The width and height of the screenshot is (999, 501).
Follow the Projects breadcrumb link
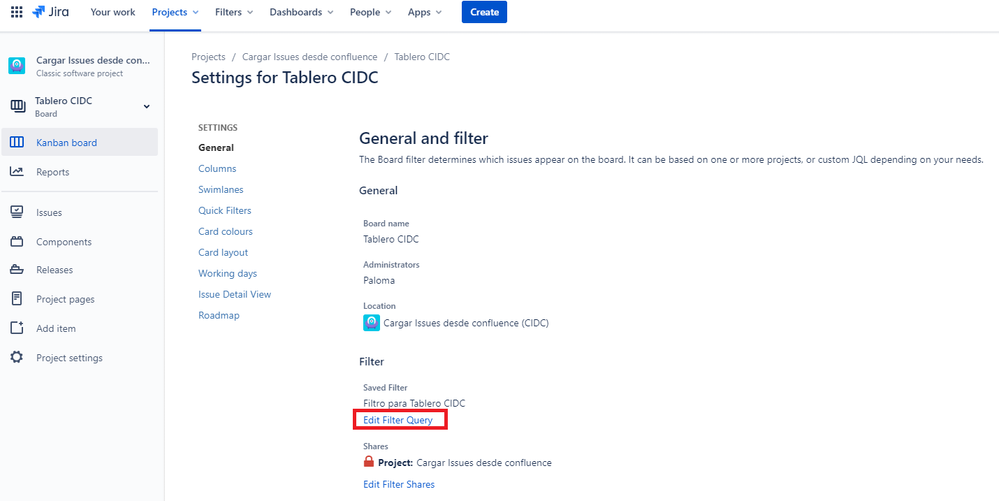click(x=208, y=57)
